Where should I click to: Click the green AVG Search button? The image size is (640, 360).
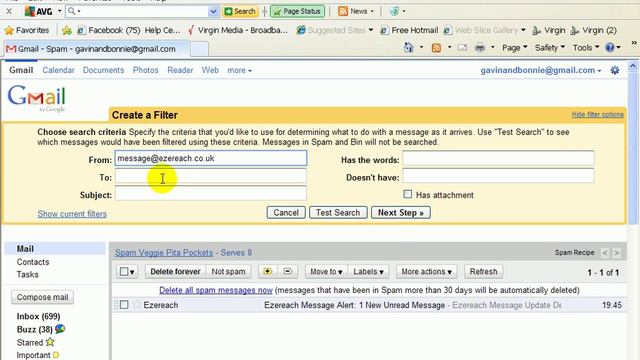coord(240,11)
